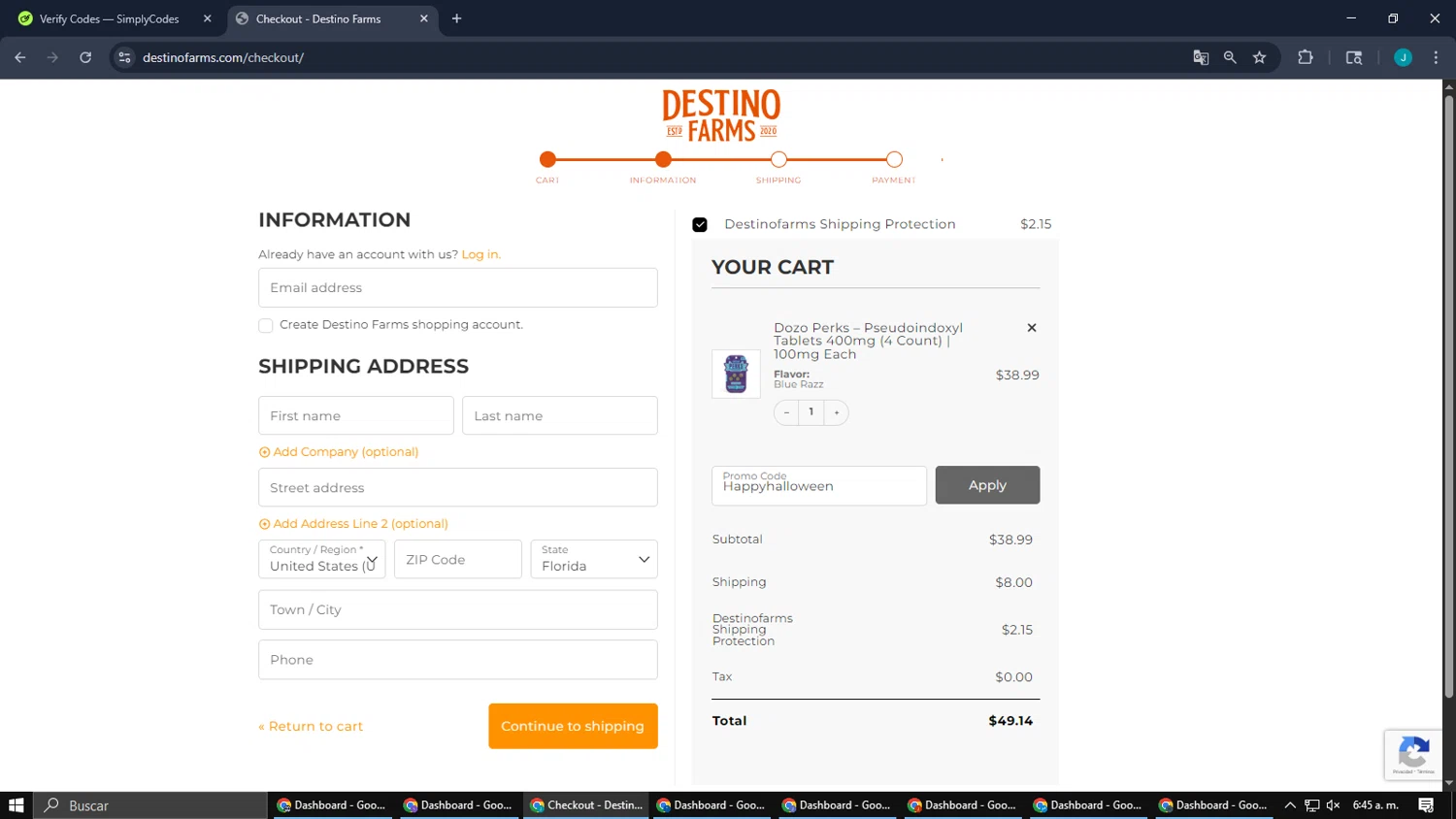Focus the Last name field
1456x819 pixels.
pyautogui.click(x=560, y=415)
